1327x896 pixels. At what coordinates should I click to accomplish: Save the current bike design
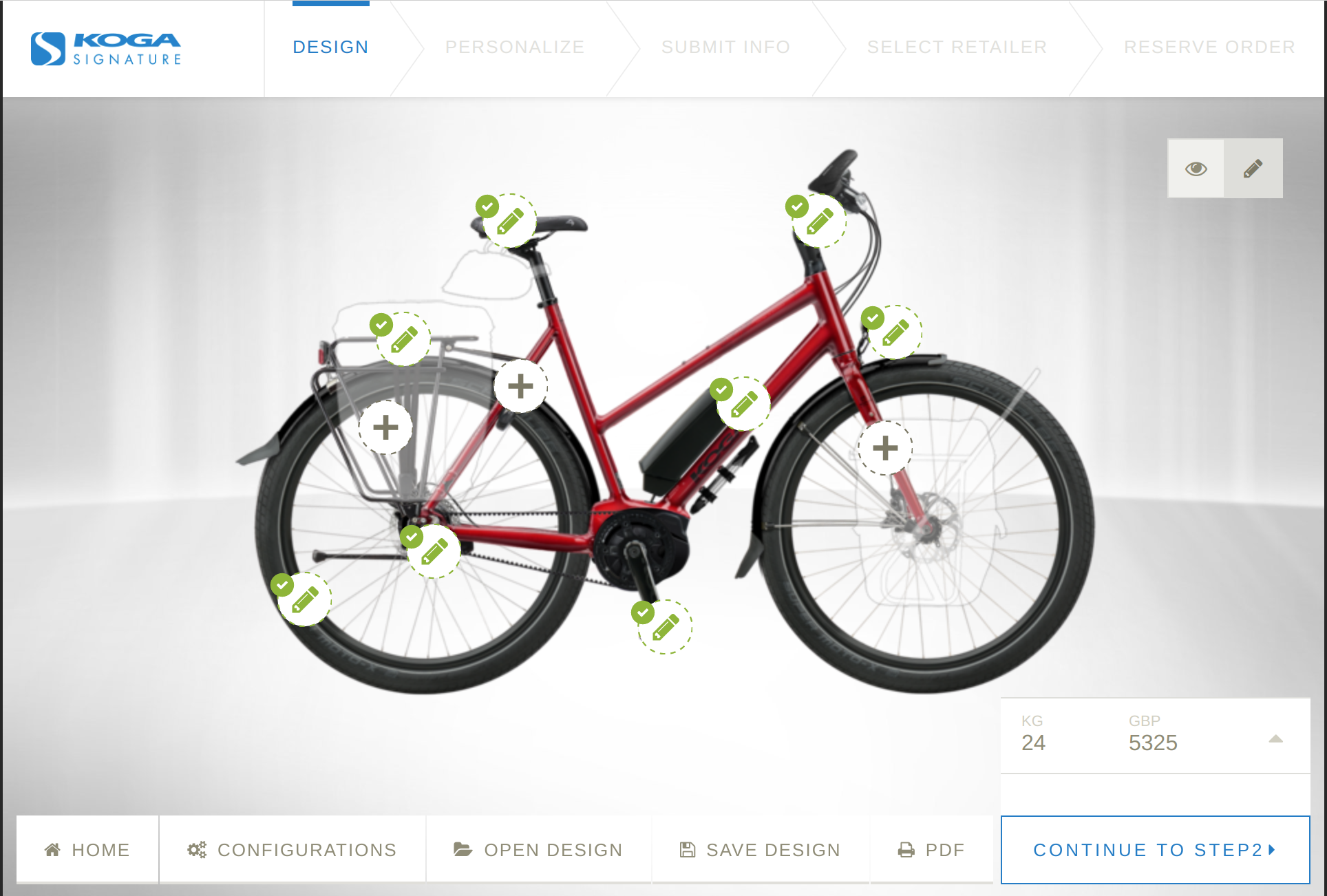pos(760,850)
